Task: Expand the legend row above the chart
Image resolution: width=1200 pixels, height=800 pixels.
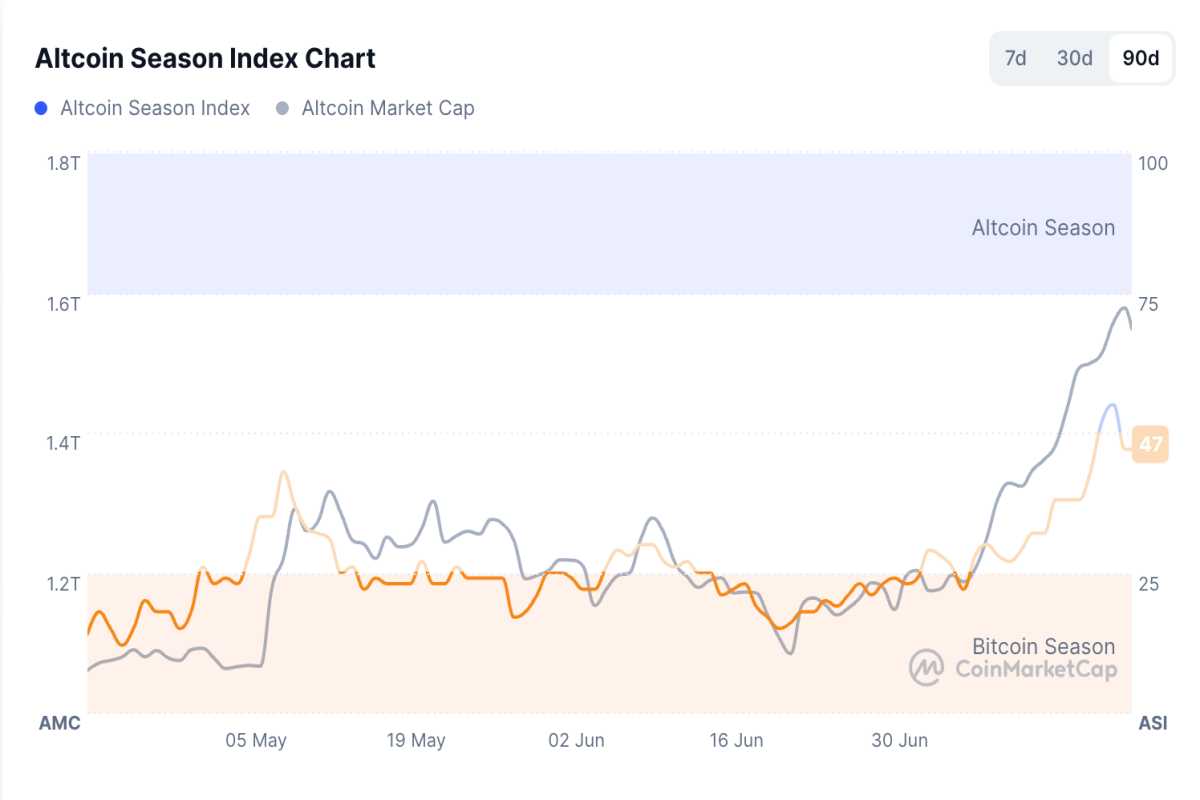Action: click(255, 107)
